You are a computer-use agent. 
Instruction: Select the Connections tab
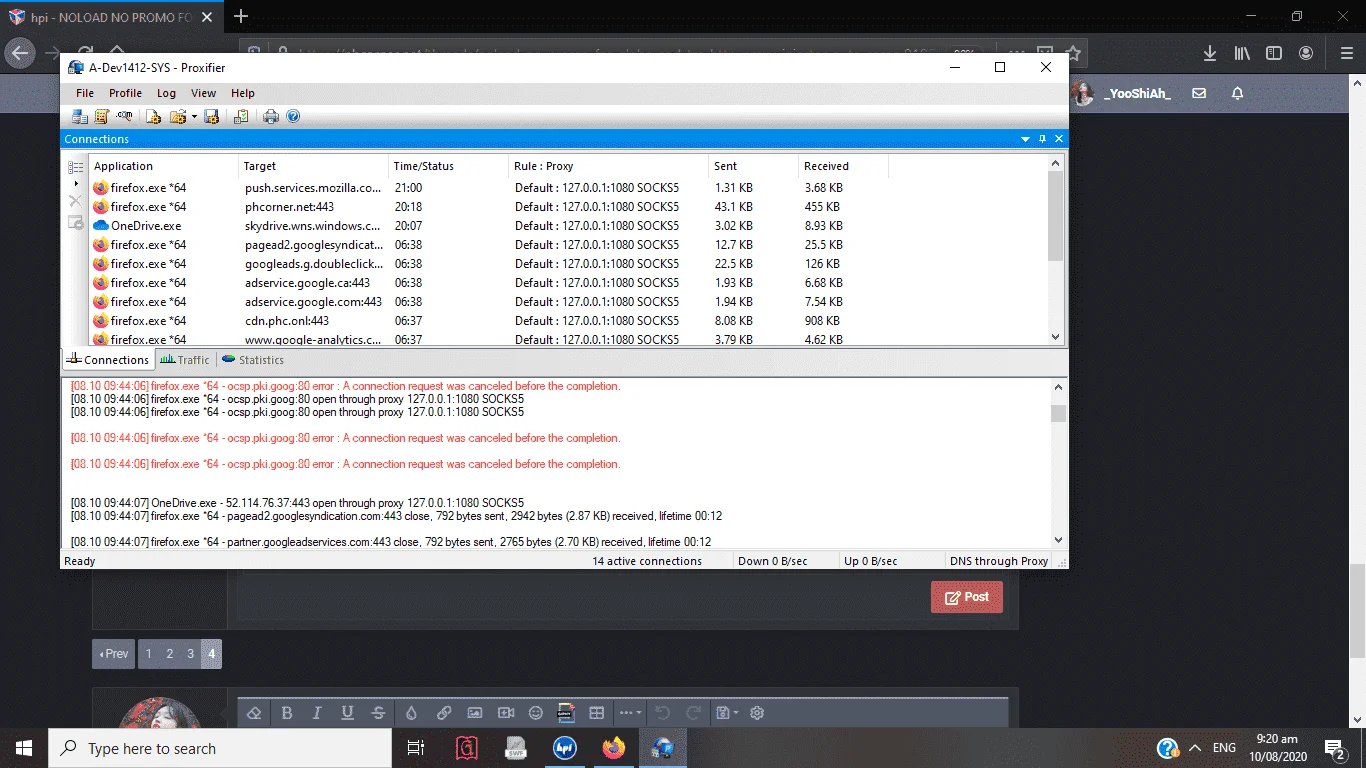pos(108,360)
